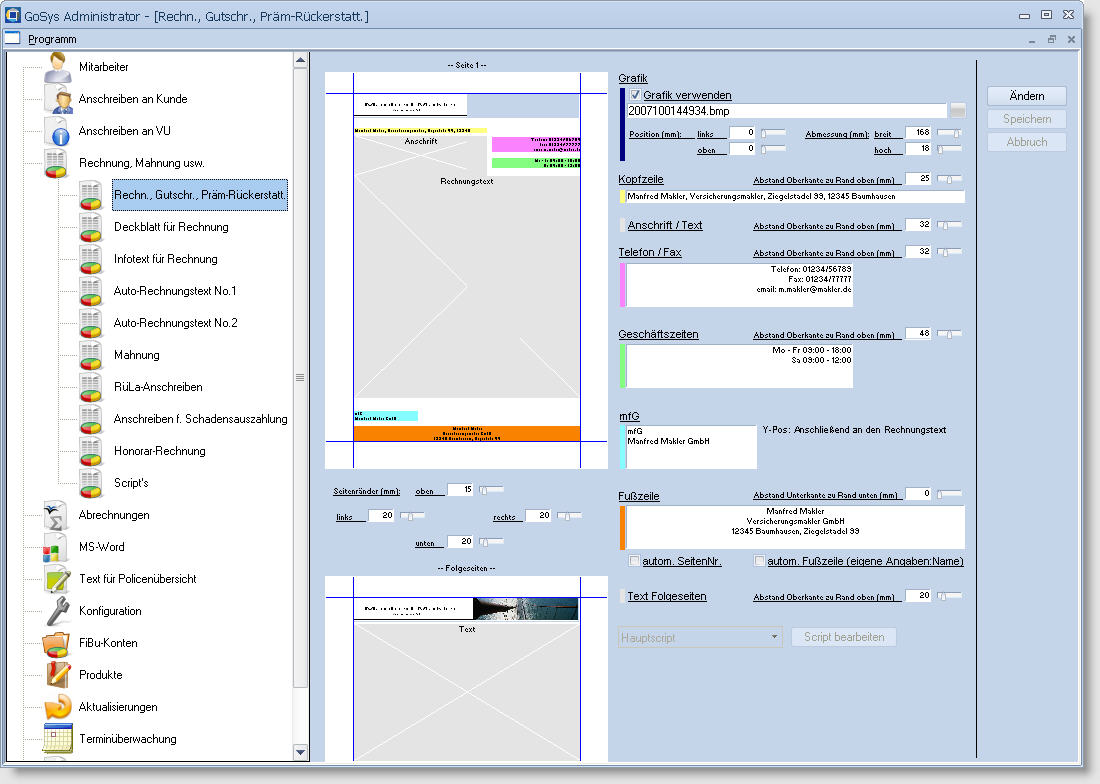The image size is (1100, 784).
Task: Click the Abrechnungen sigma icon
Action: point(57,515)
